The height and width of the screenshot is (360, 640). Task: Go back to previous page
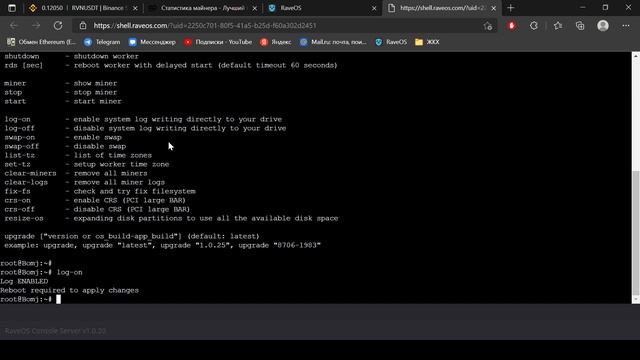14,25
